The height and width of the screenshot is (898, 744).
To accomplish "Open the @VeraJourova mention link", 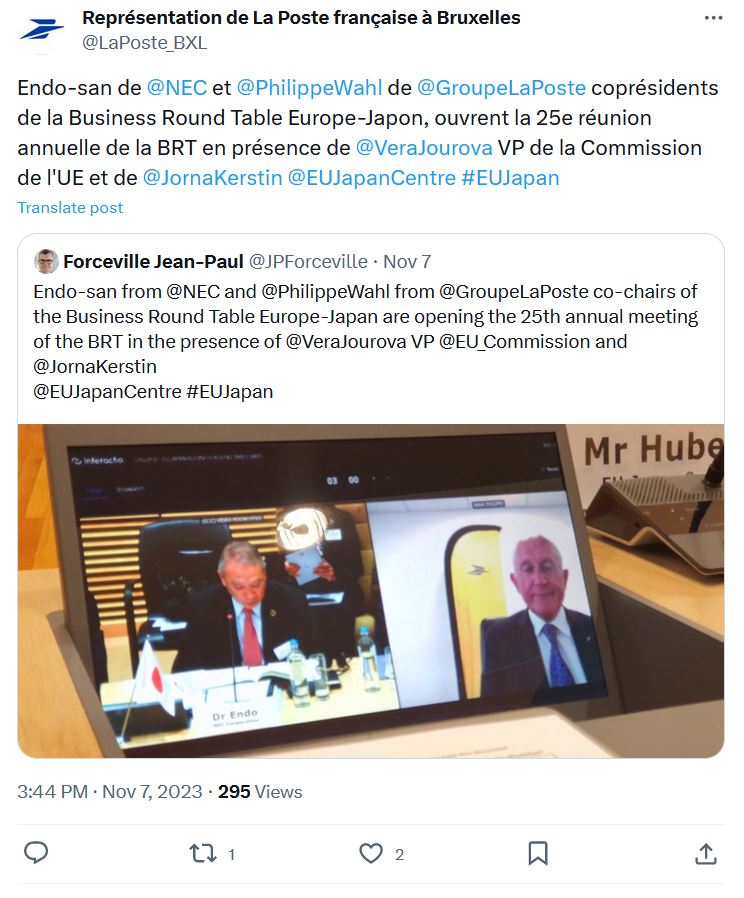I will 424,148.
